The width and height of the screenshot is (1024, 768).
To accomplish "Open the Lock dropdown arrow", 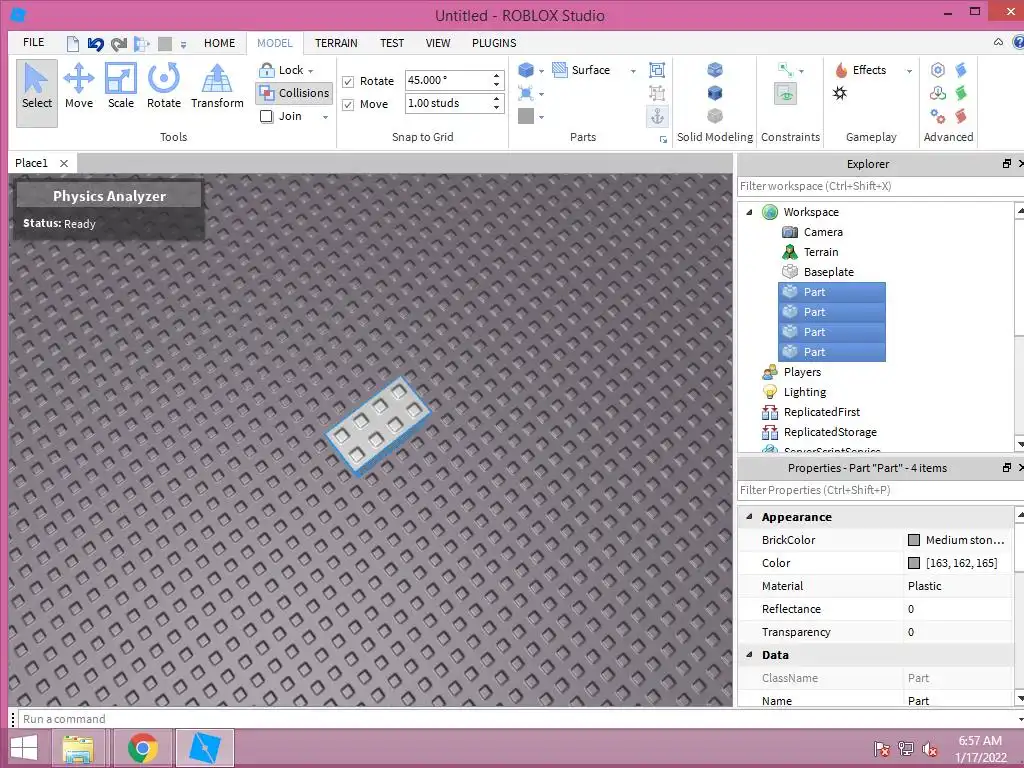I will point(311,71).
